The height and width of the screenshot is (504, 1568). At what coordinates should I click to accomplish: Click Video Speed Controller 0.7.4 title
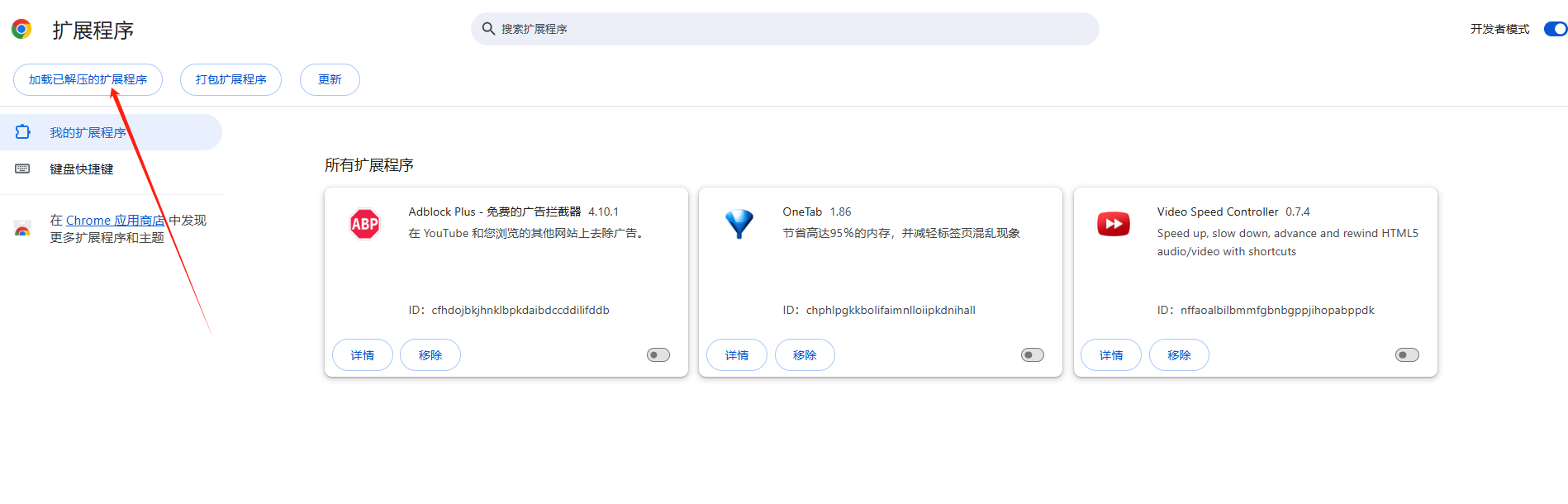pyautogui.click(x=1233, y=212)
